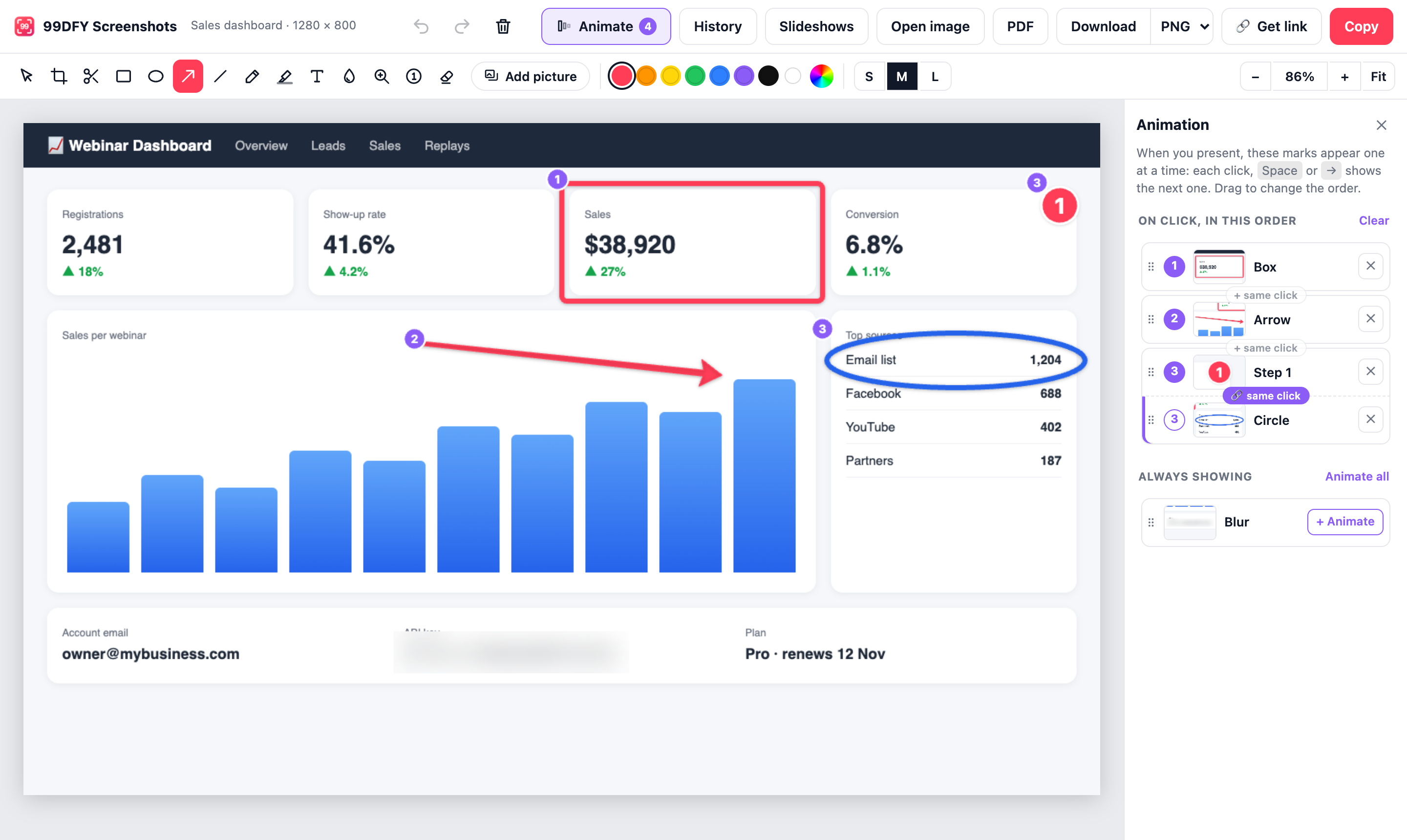The height and width of the screenshot is (840, 1407).
Task: Toggle same click link on Circle
Action: pos(1266,396)
